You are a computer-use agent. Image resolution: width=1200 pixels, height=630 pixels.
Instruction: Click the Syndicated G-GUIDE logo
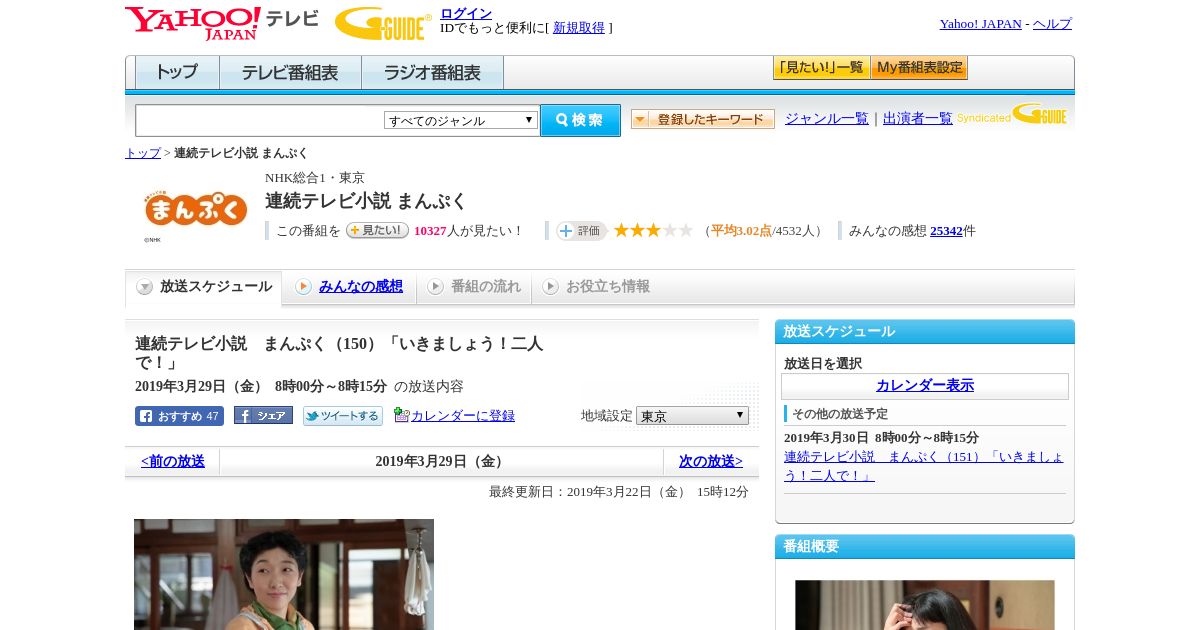[1012, 115]
